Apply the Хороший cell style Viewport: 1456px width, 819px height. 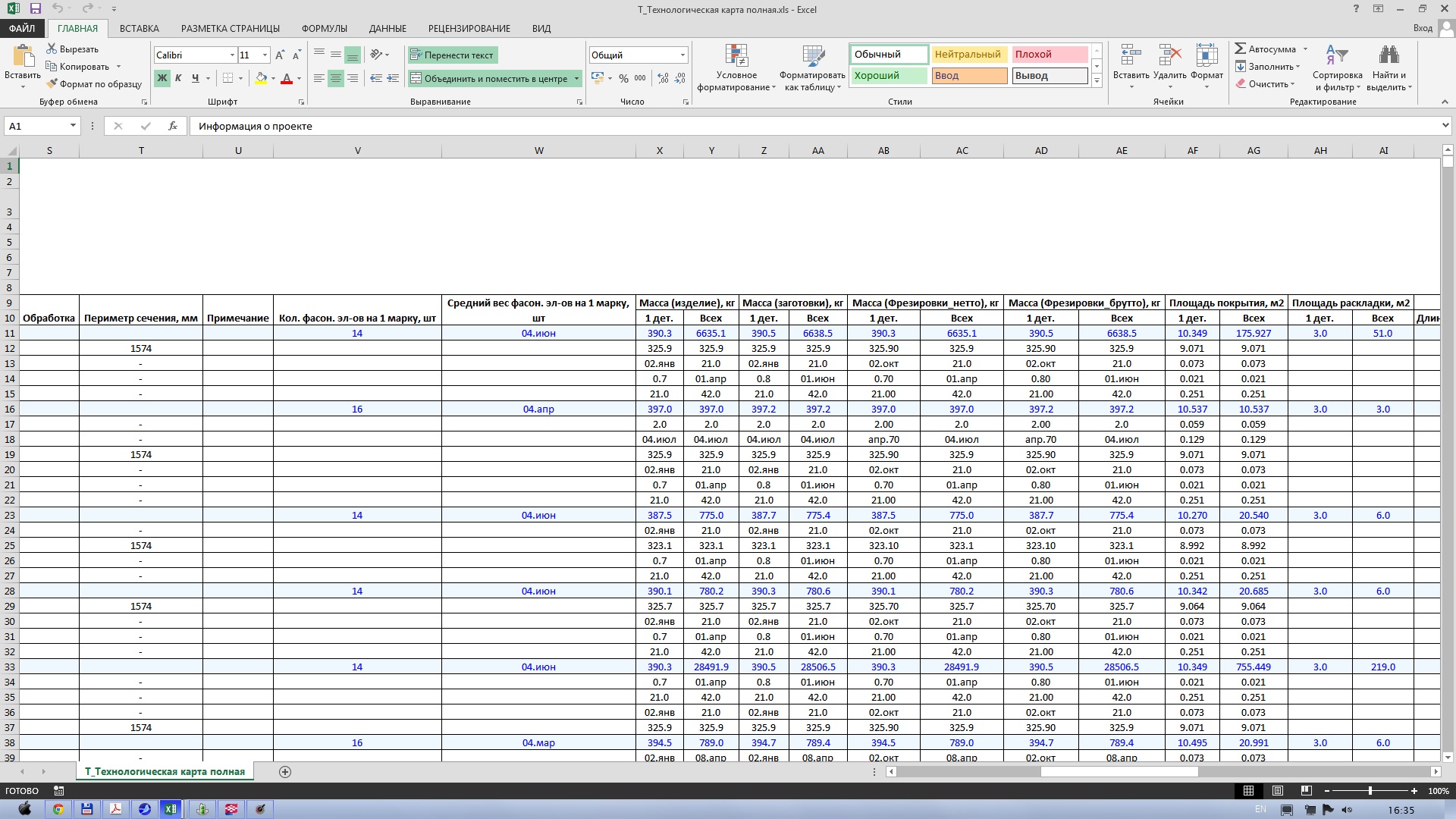tap(888, 76)
